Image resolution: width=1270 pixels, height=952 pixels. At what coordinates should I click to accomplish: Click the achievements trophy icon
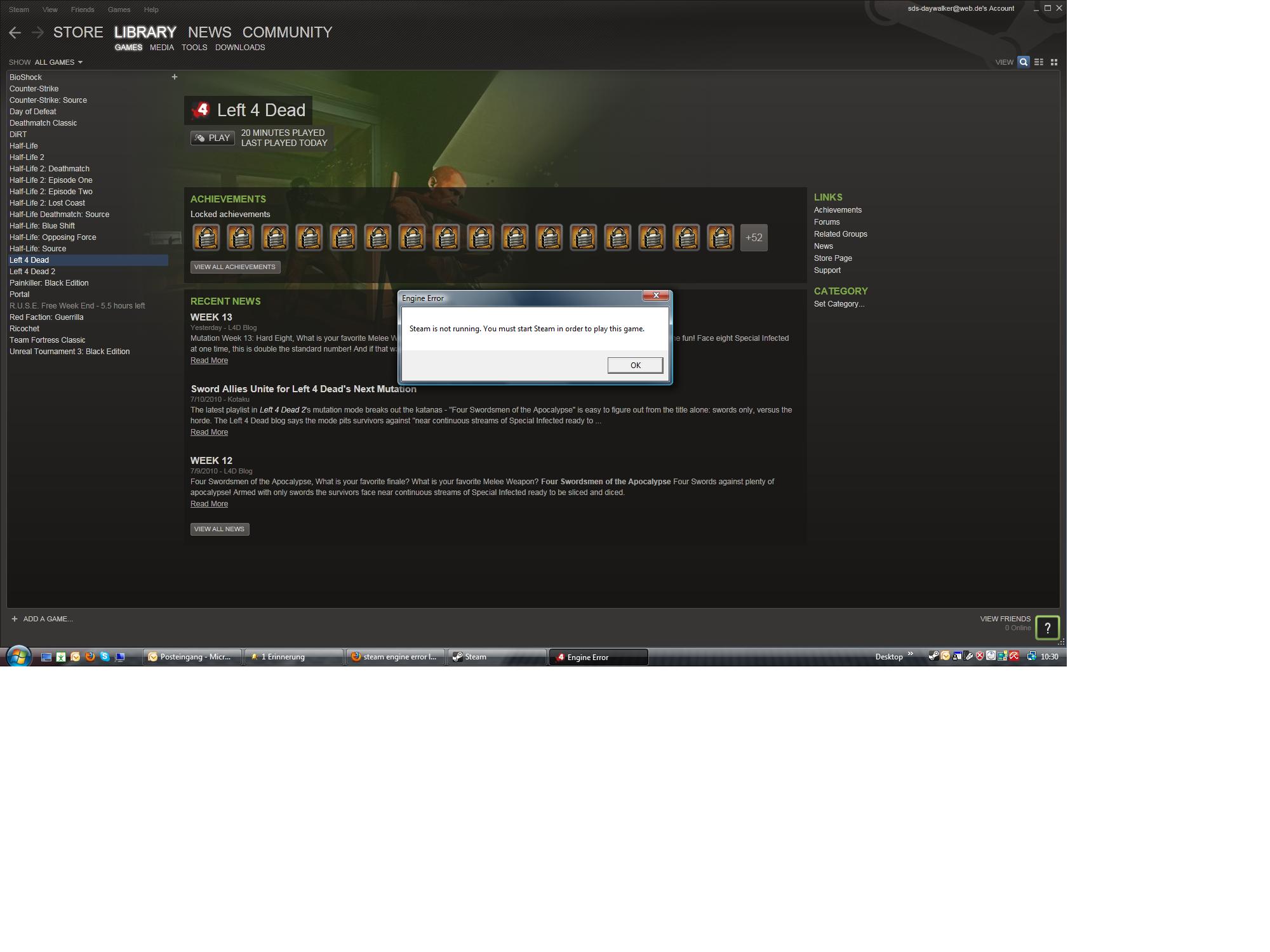[206, 237]
